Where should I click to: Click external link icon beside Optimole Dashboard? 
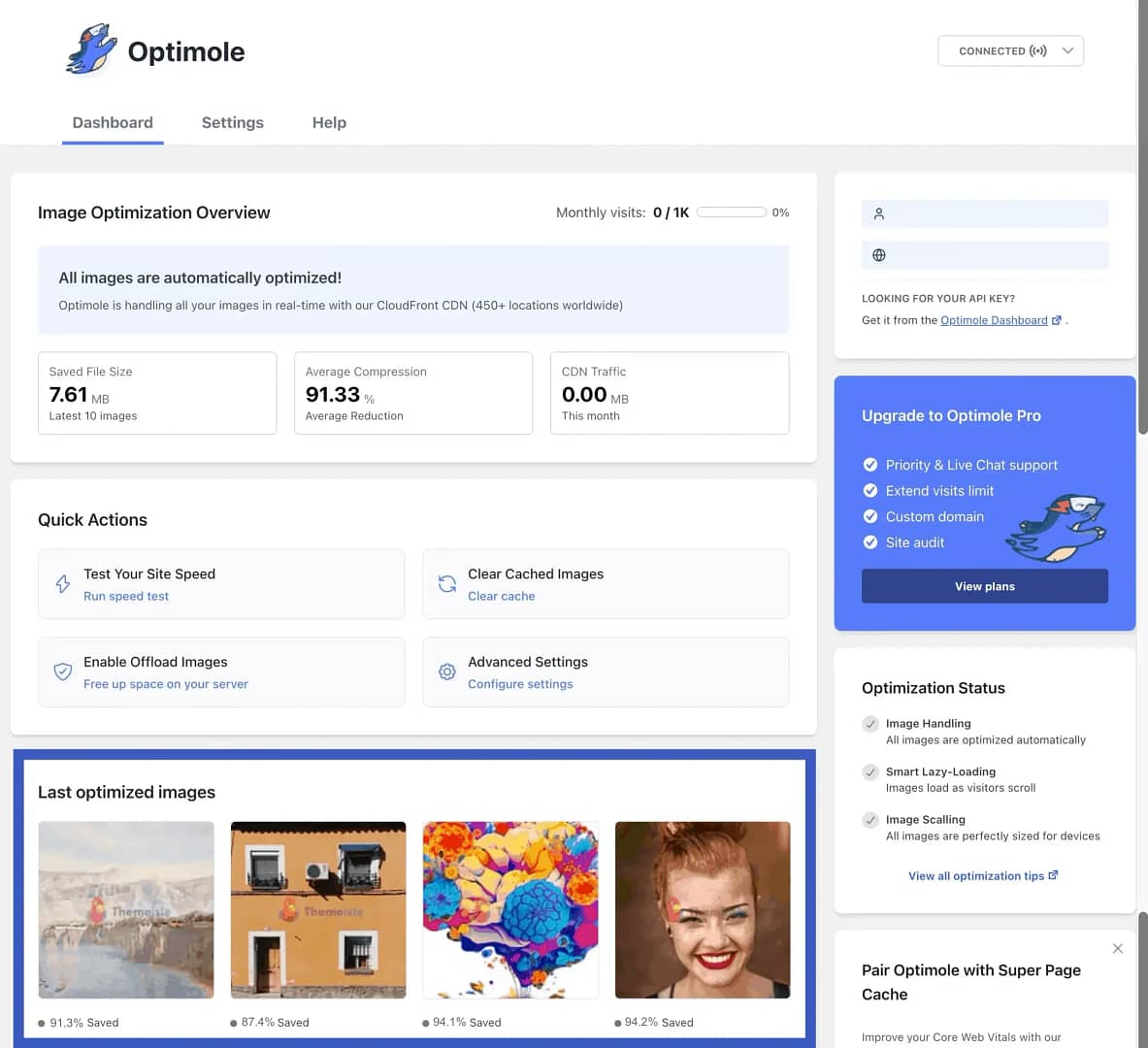[1056, 320]
